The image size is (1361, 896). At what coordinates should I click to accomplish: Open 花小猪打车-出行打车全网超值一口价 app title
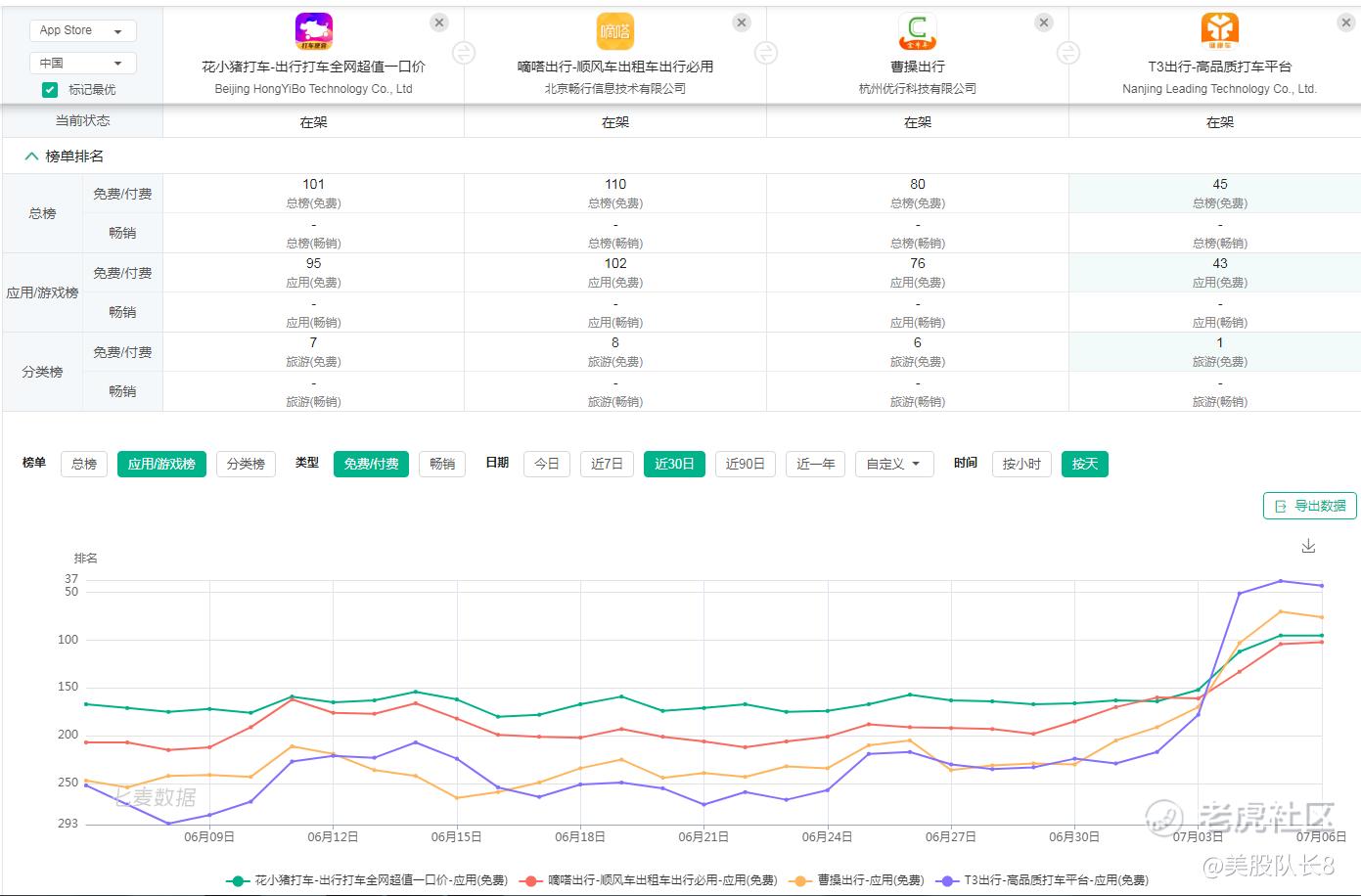pos(314,67)
